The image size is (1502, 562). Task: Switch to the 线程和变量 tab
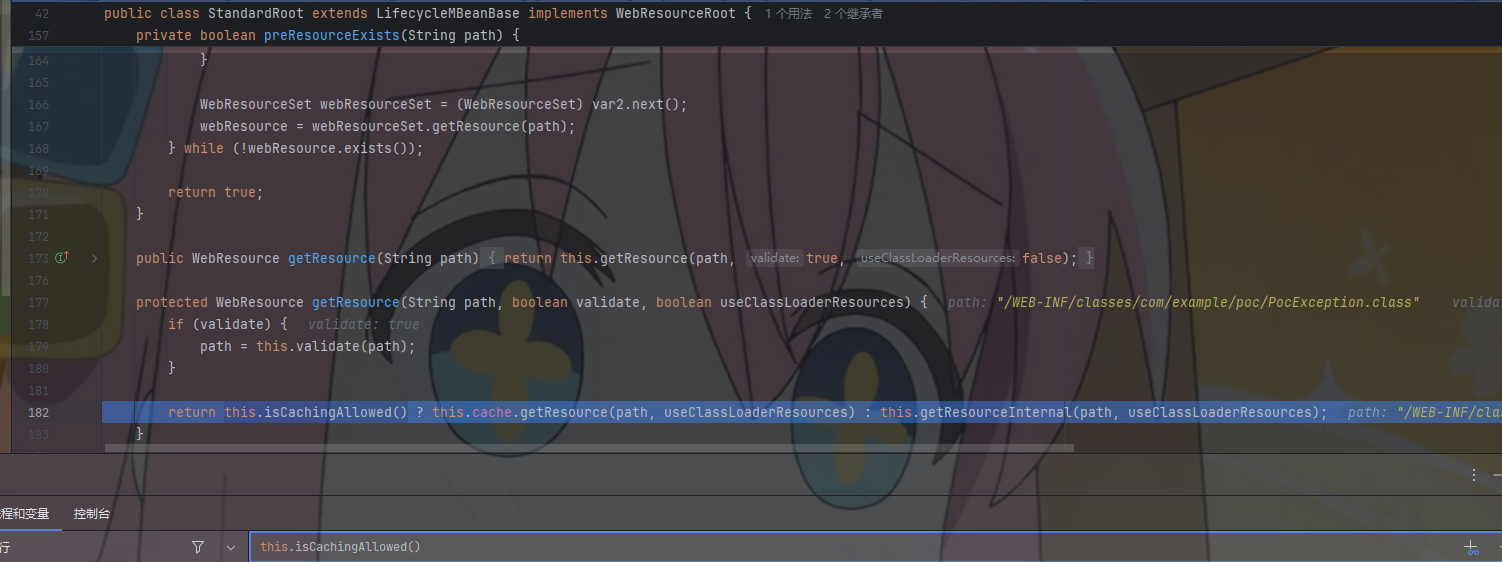[24, 514]
